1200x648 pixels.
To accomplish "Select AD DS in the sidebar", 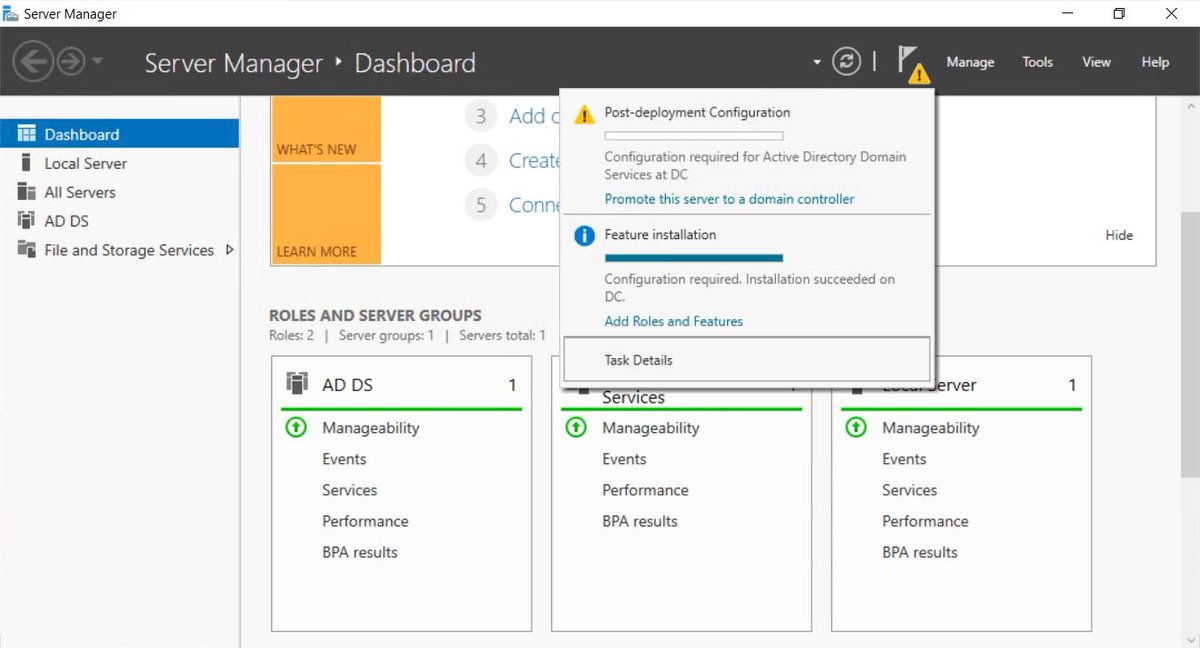I will [119, 221].
